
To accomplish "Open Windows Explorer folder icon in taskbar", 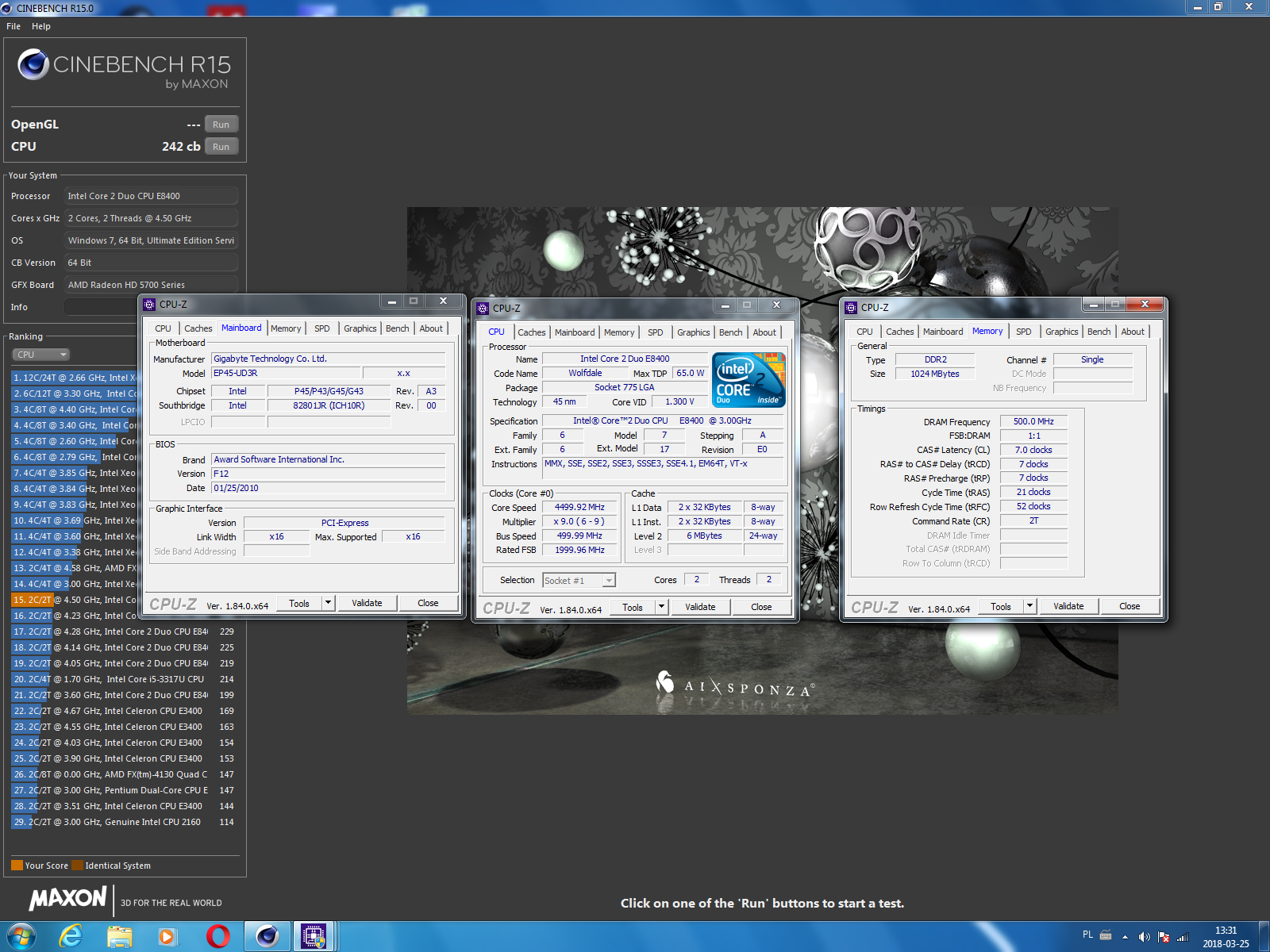I will 120,937.
